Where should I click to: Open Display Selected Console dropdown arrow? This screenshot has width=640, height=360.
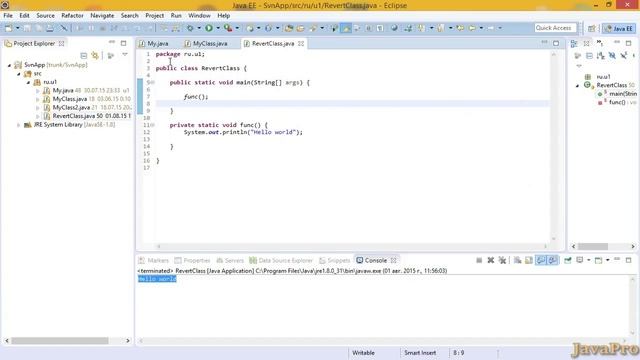pos(589,260)
